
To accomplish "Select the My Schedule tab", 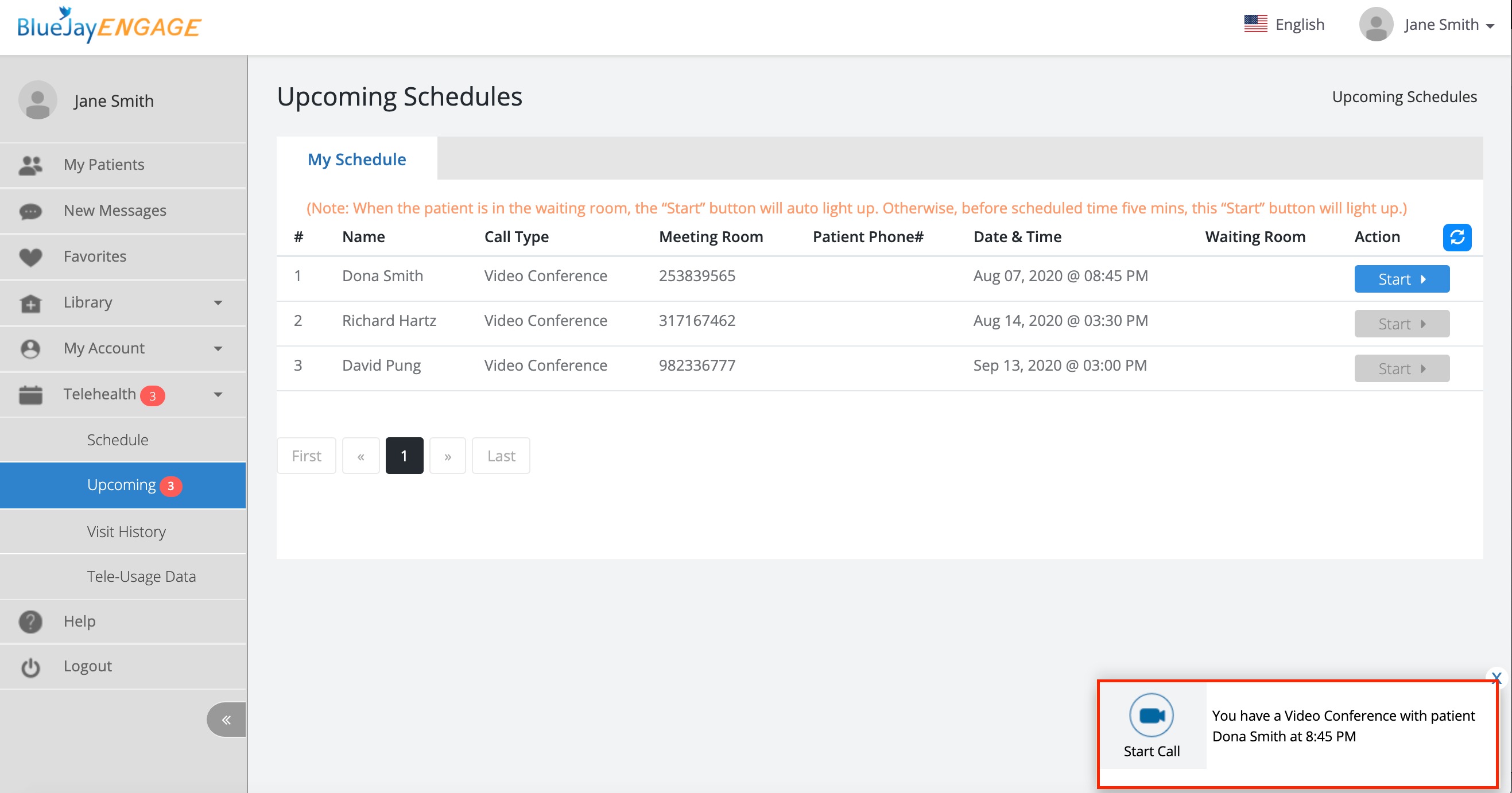I will tap(356, 160).
